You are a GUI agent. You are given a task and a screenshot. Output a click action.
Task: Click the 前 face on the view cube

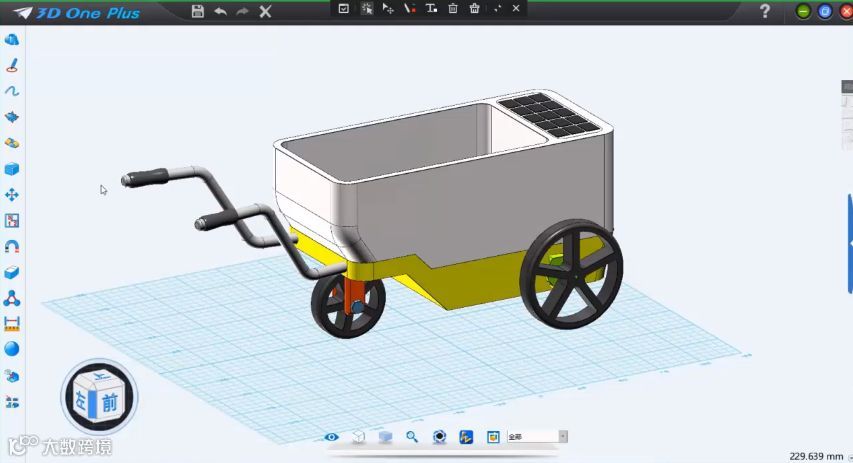point(110,403)
